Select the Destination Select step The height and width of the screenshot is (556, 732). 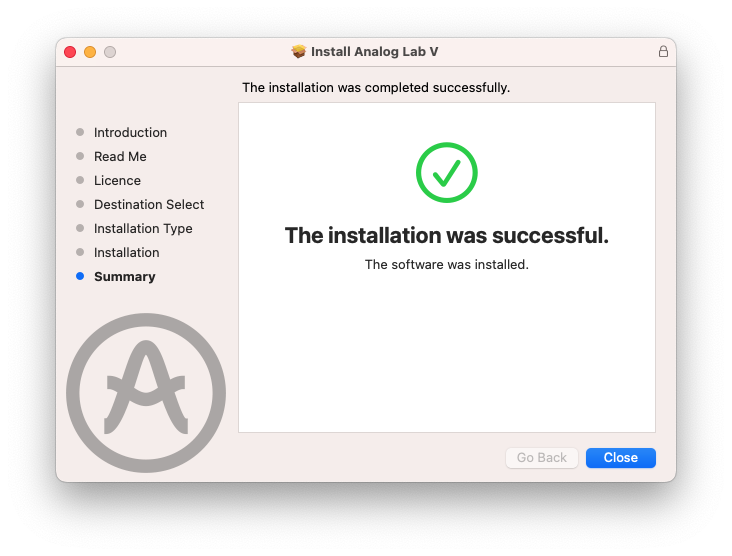click(x=149, y=205)
